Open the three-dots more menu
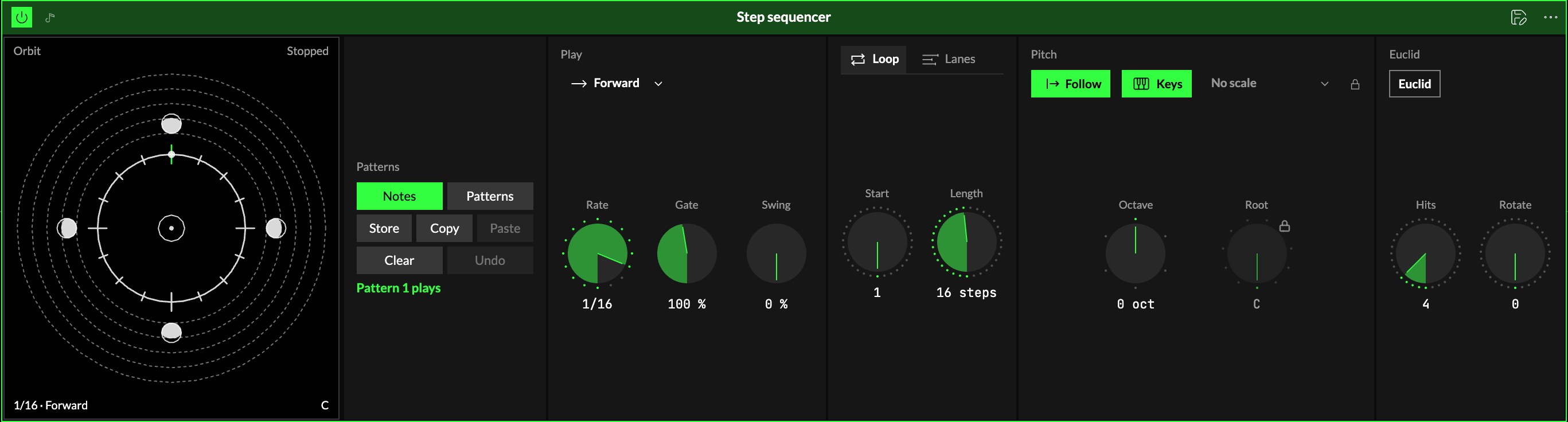The height and width of the screenshot is (422, 1568). tap(1550, 18)
